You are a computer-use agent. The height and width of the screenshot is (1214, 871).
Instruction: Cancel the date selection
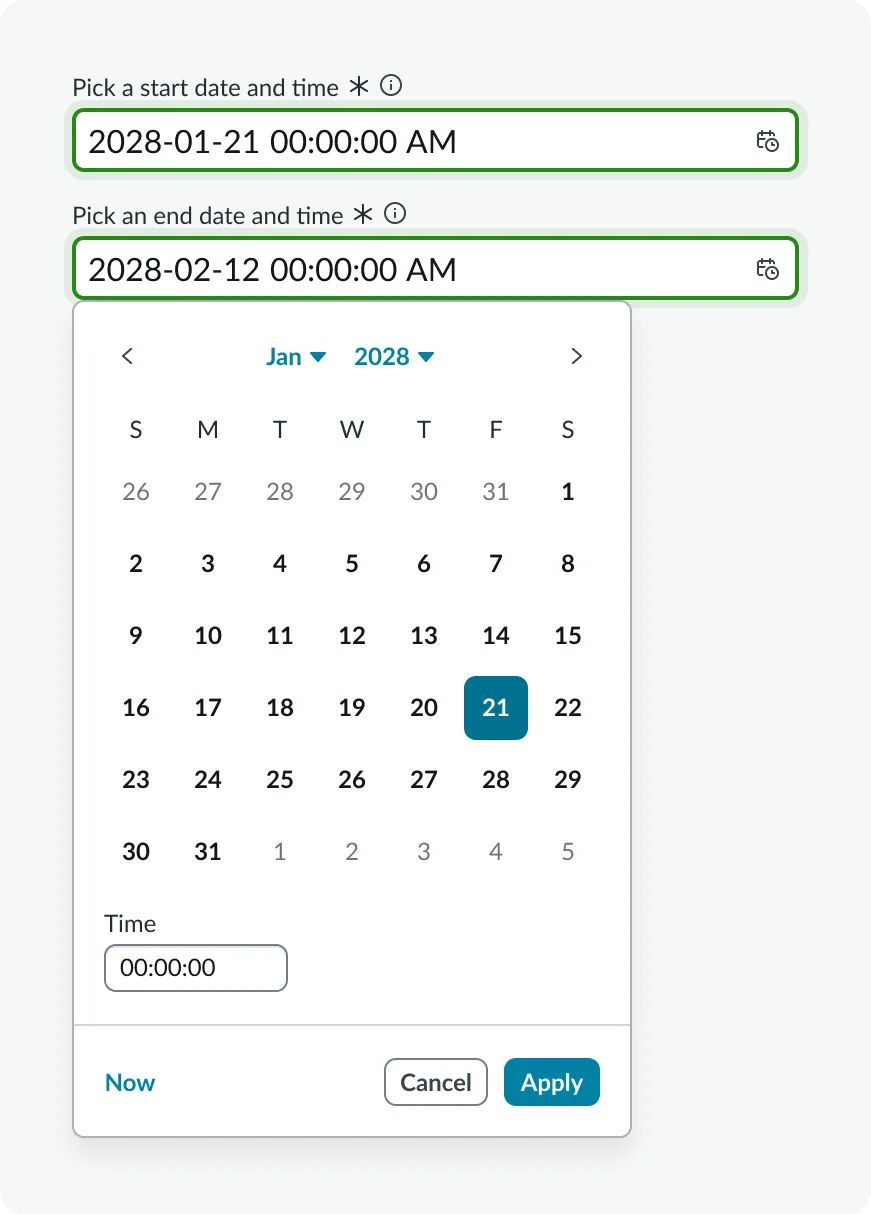(435, 1082)
